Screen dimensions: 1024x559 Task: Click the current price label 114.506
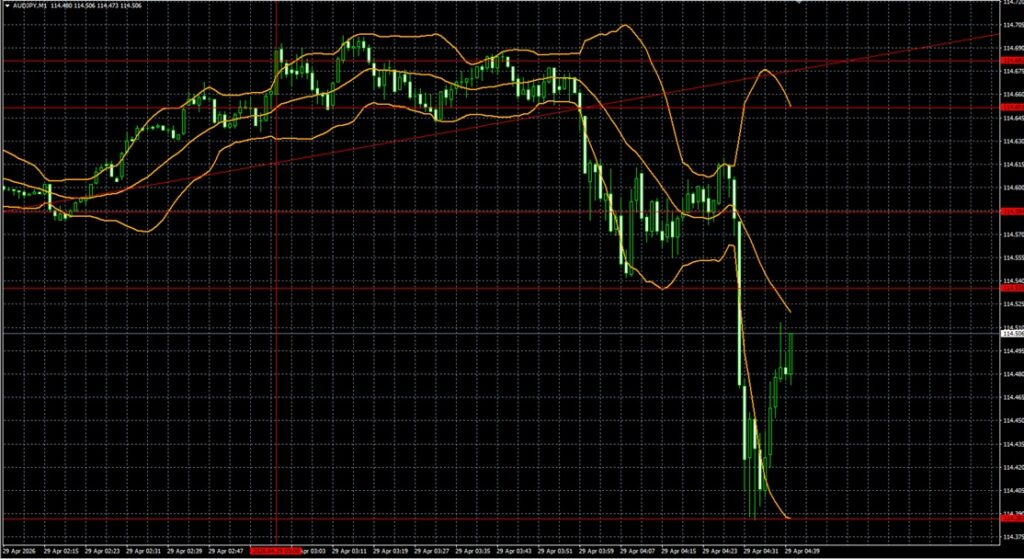pos(1012,334)
